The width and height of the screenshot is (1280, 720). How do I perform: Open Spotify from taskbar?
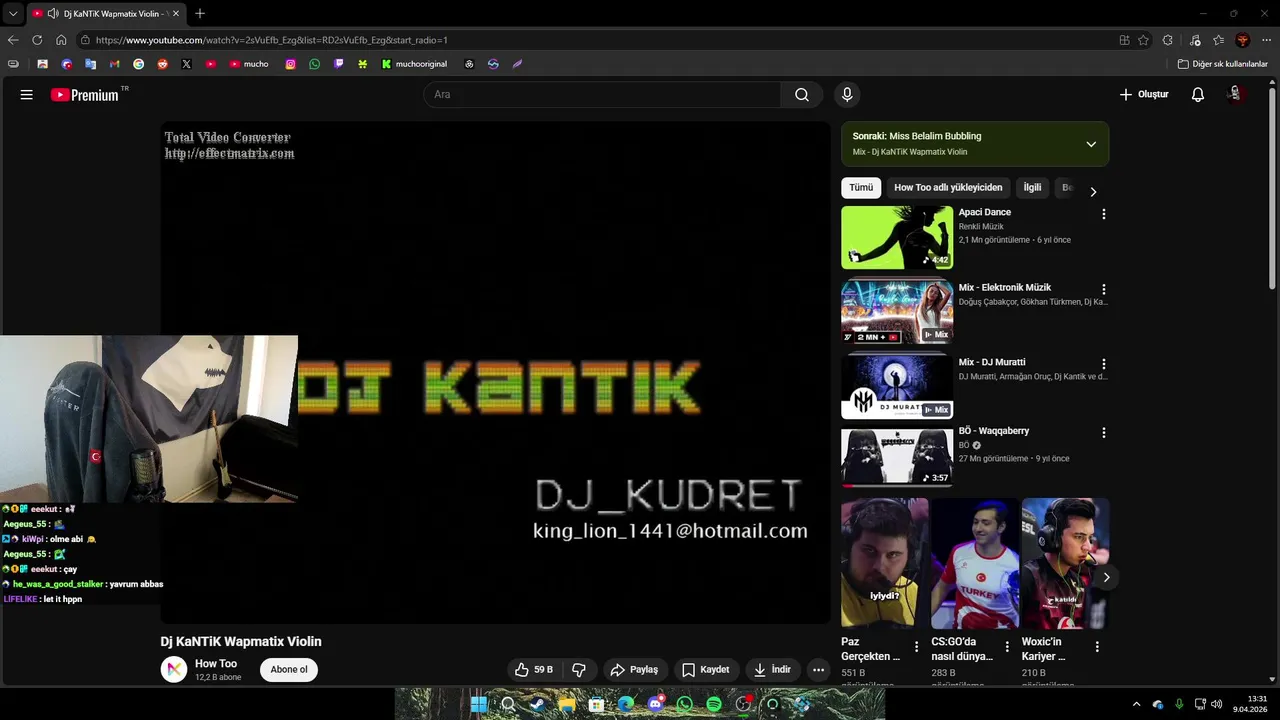click(x=714, y=704)
